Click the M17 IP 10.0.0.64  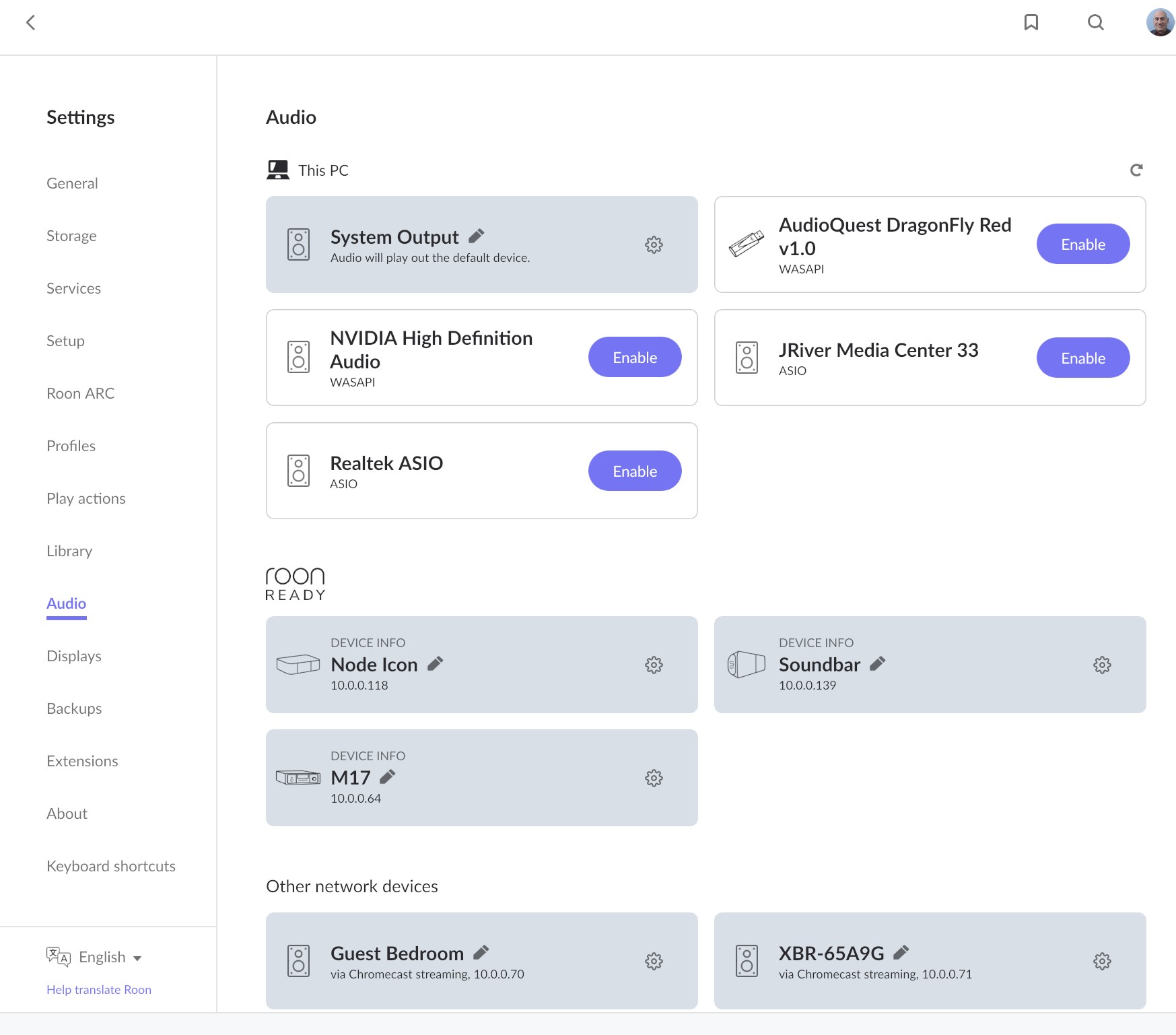pos(355,798)
